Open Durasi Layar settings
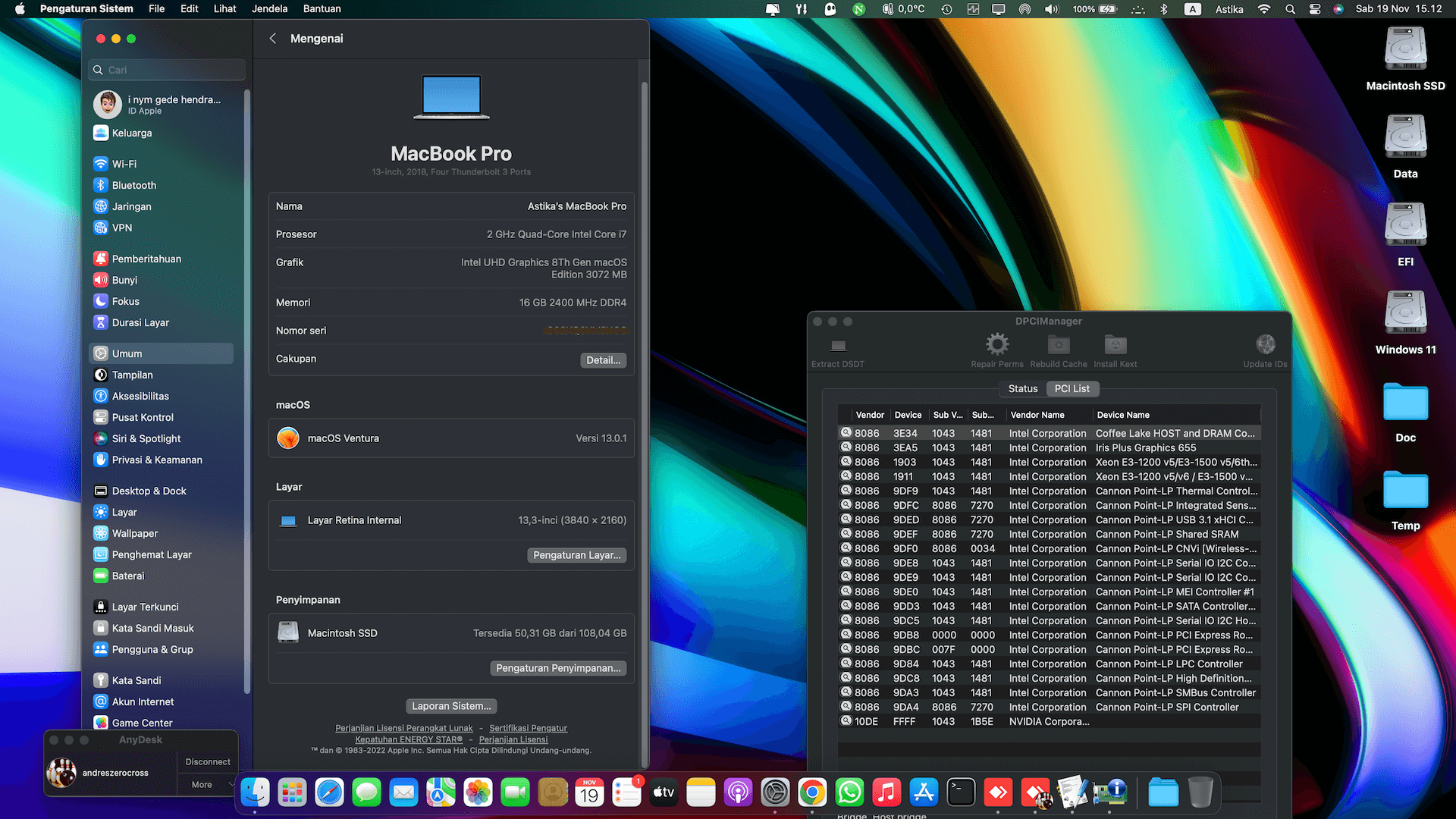This screenshot has width=1456, height=819. click(161, 322)
